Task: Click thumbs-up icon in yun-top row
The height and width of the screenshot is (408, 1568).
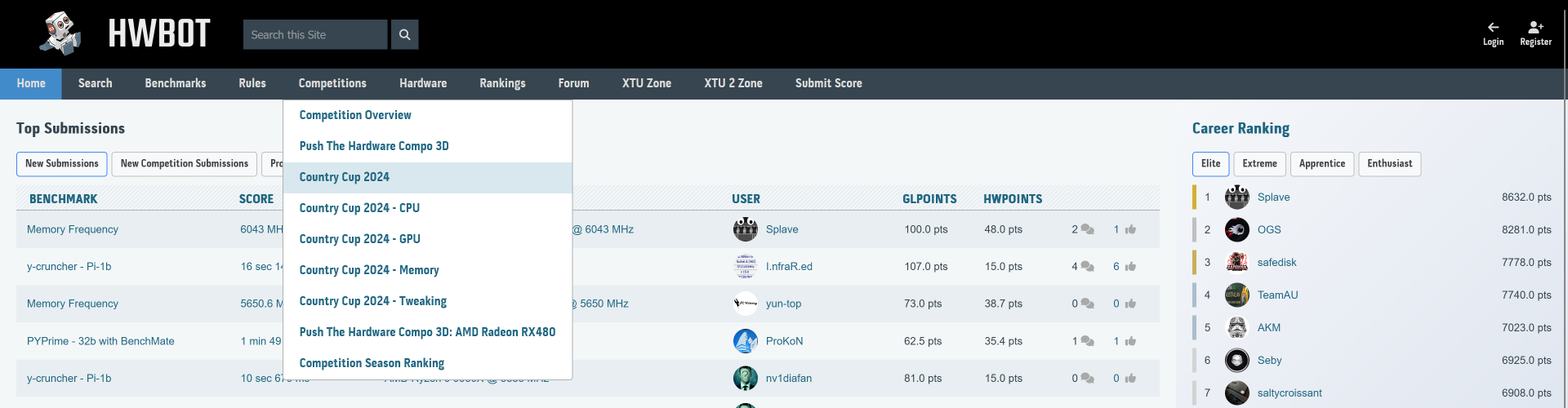Action: pos(1130,304)
